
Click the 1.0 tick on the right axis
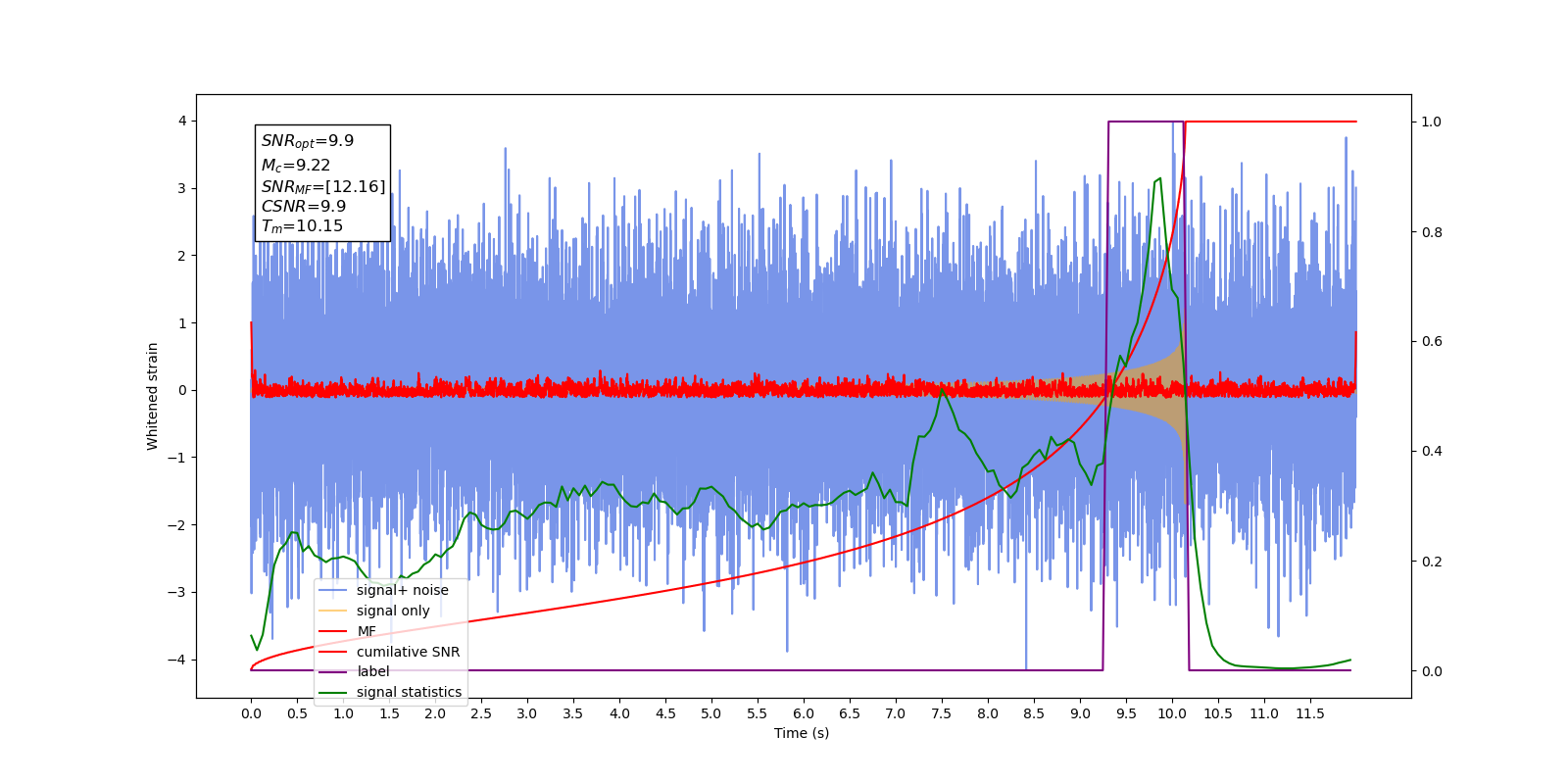tap(1432, 122)
